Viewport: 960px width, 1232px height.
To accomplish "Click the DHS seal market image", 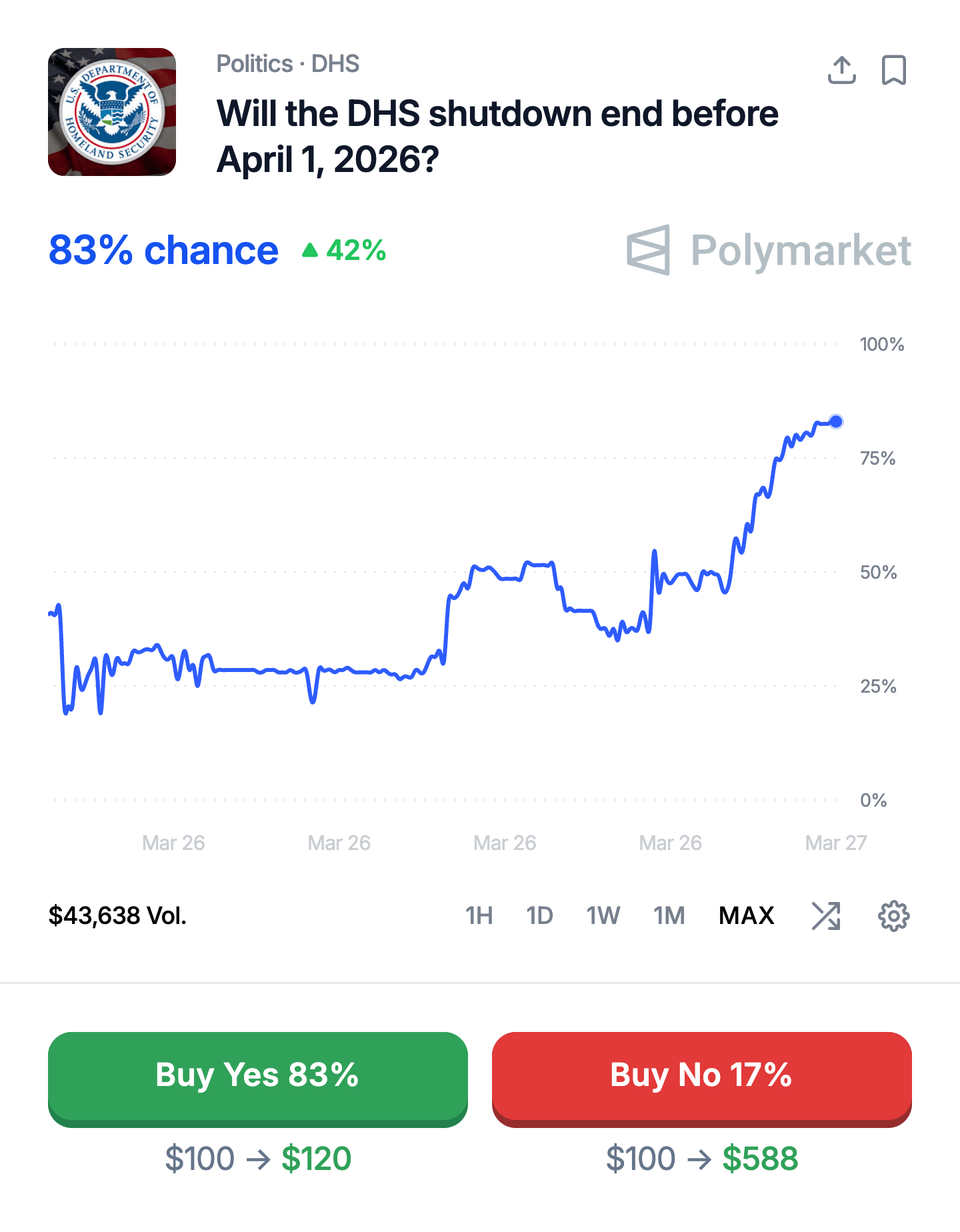I will click(x=112, y=112).
